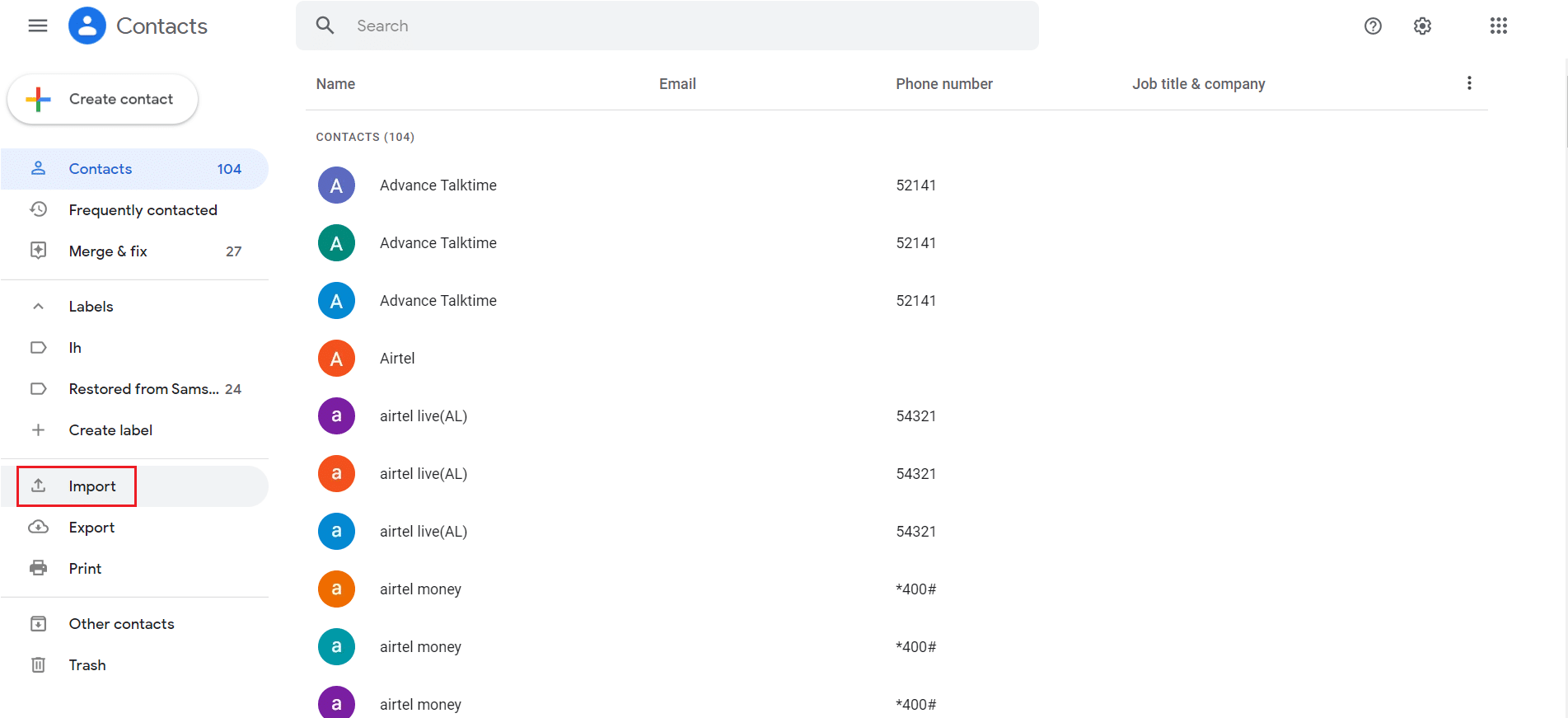Viewport: 1568px width, 718px height.
Task: Click the Trash bin icon
Action: point(38,664)
